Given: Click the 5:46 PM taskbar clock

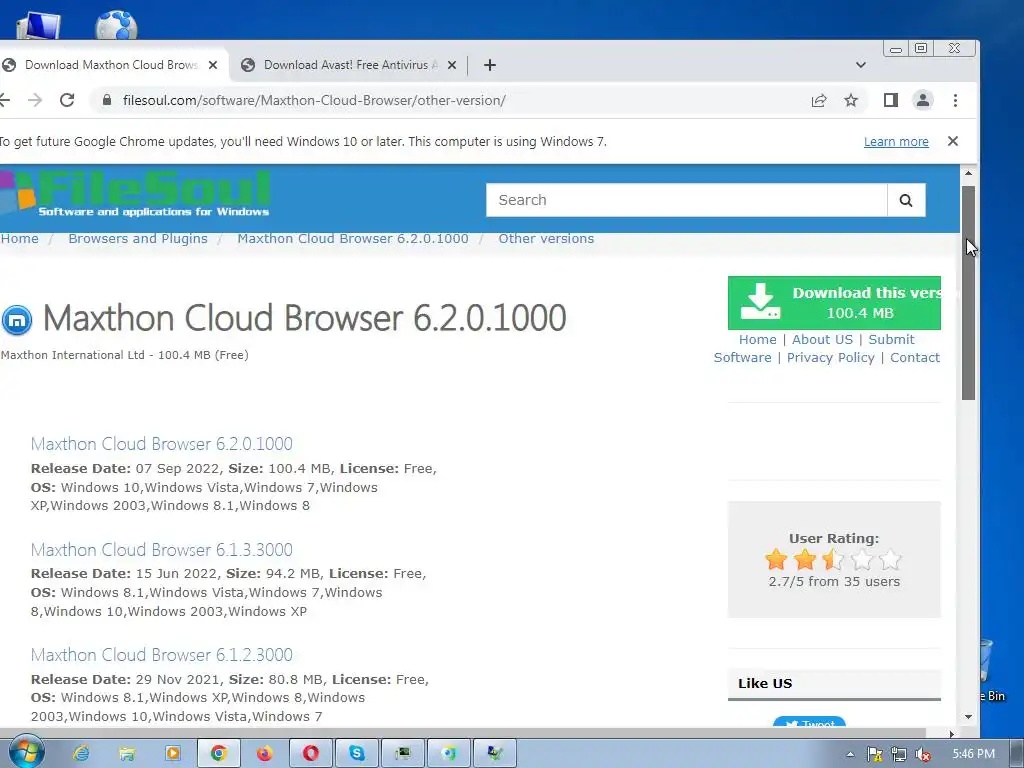Looking at the screenshot, I should 973,754.
